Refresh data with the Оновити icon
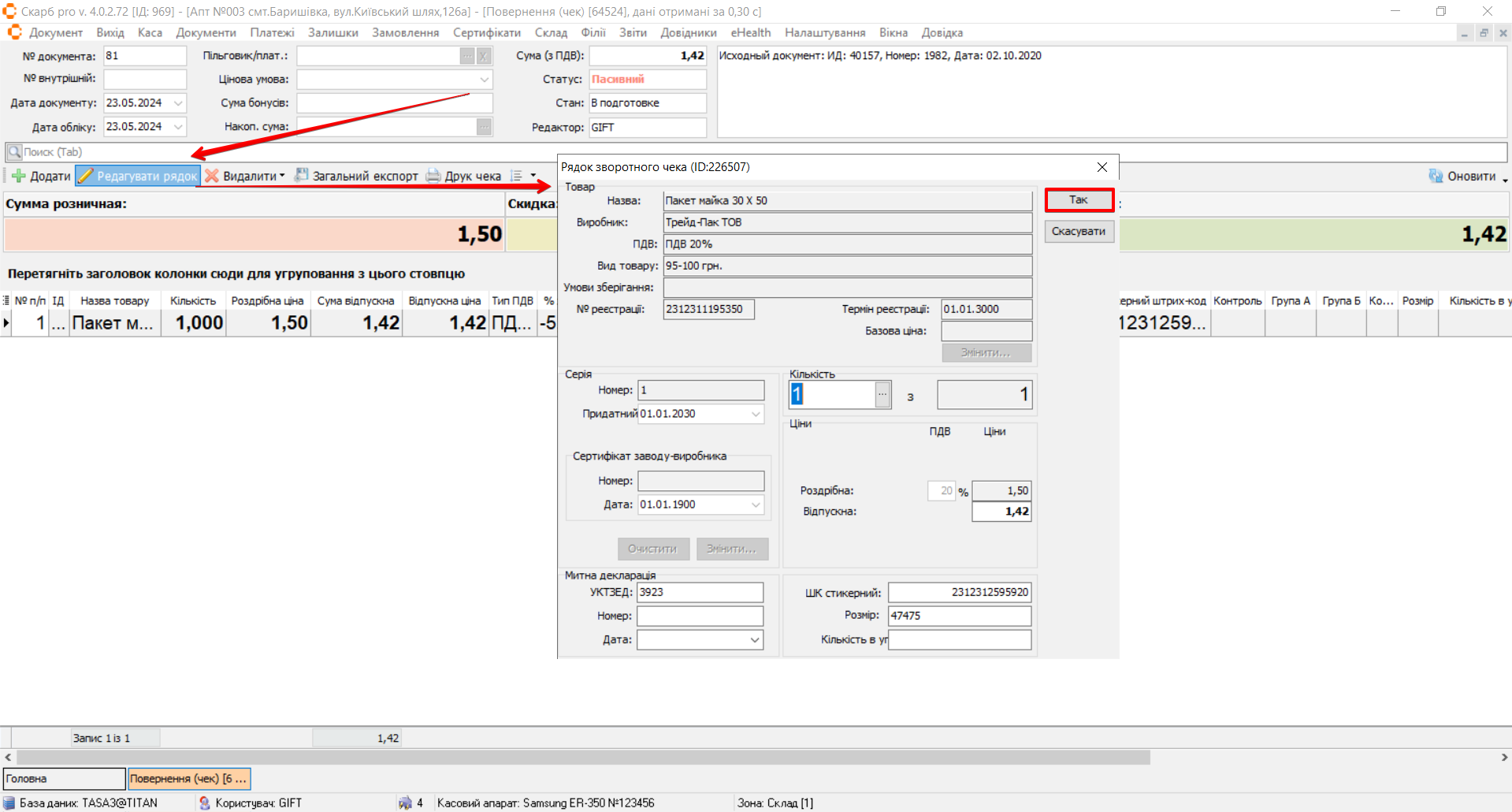The height and width of the screenshot is (812, 1512). pos(1436,176)
